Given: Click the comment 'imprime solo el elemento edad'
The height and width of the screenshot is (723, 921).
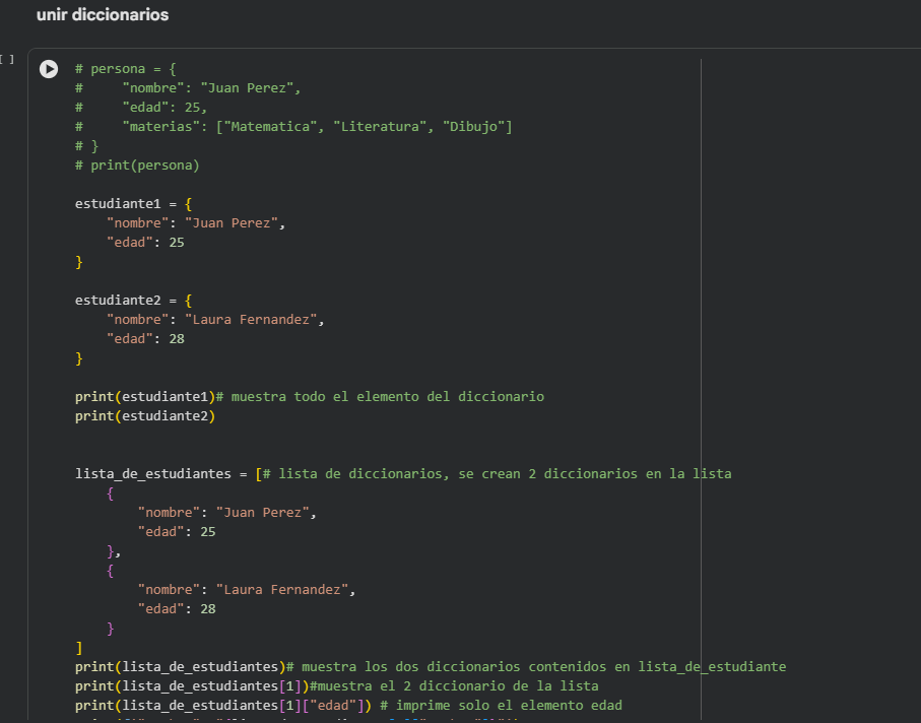Looking at the screenshot, I should point(509,706).
